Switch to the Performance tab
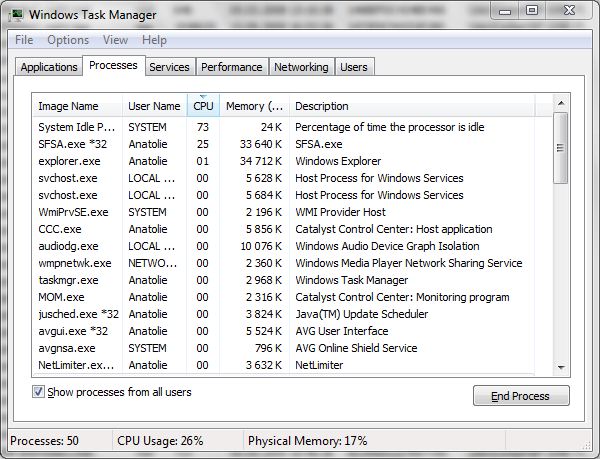 [231, 67]
